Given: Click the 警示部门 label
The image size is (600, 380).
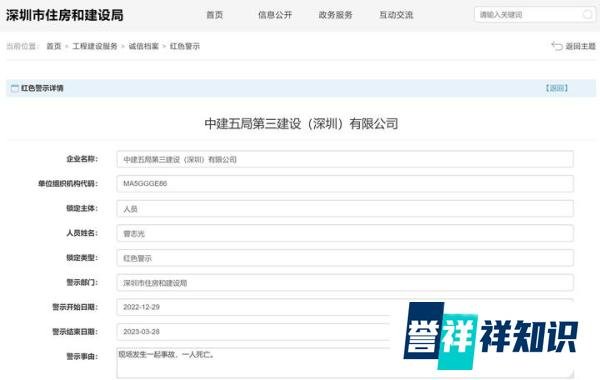Looking at the screenshot, I should click(82, 282).
